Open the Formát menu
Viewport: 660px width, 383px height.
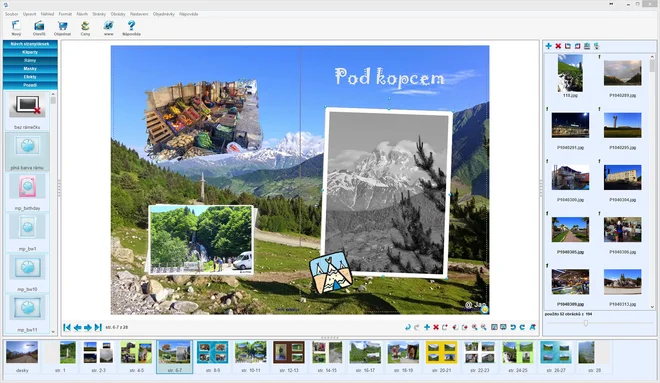(x=65, y=14)
